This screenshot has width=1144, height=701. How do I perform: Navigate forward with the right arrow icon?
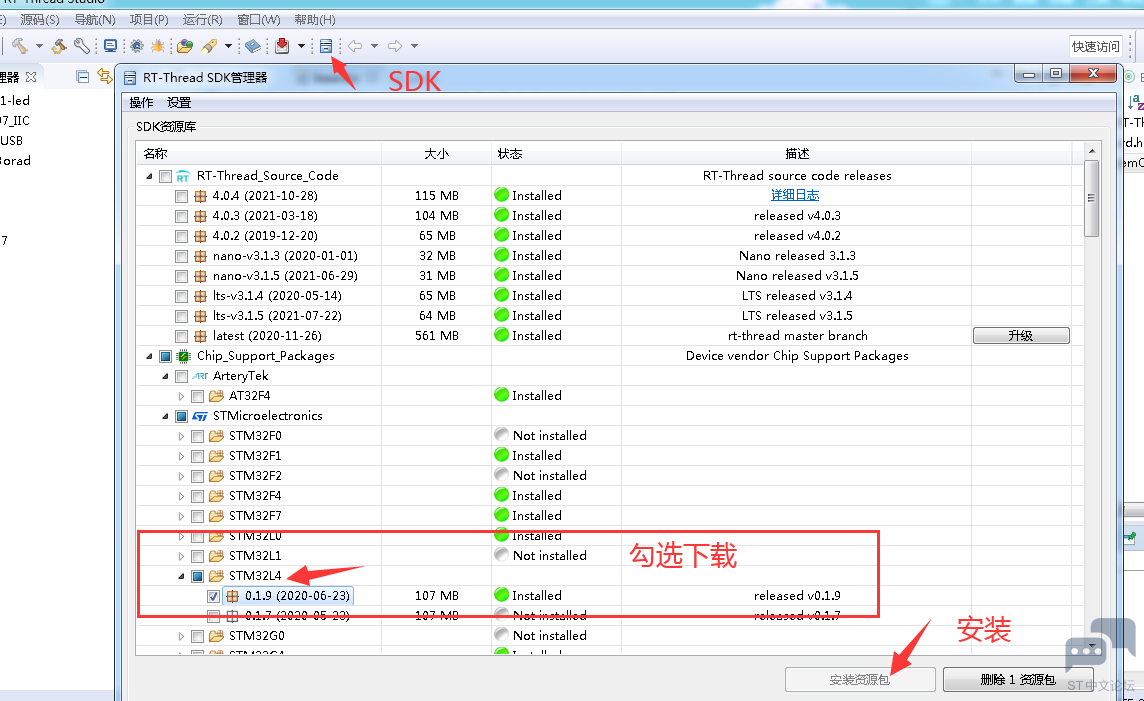pos(395,46)
